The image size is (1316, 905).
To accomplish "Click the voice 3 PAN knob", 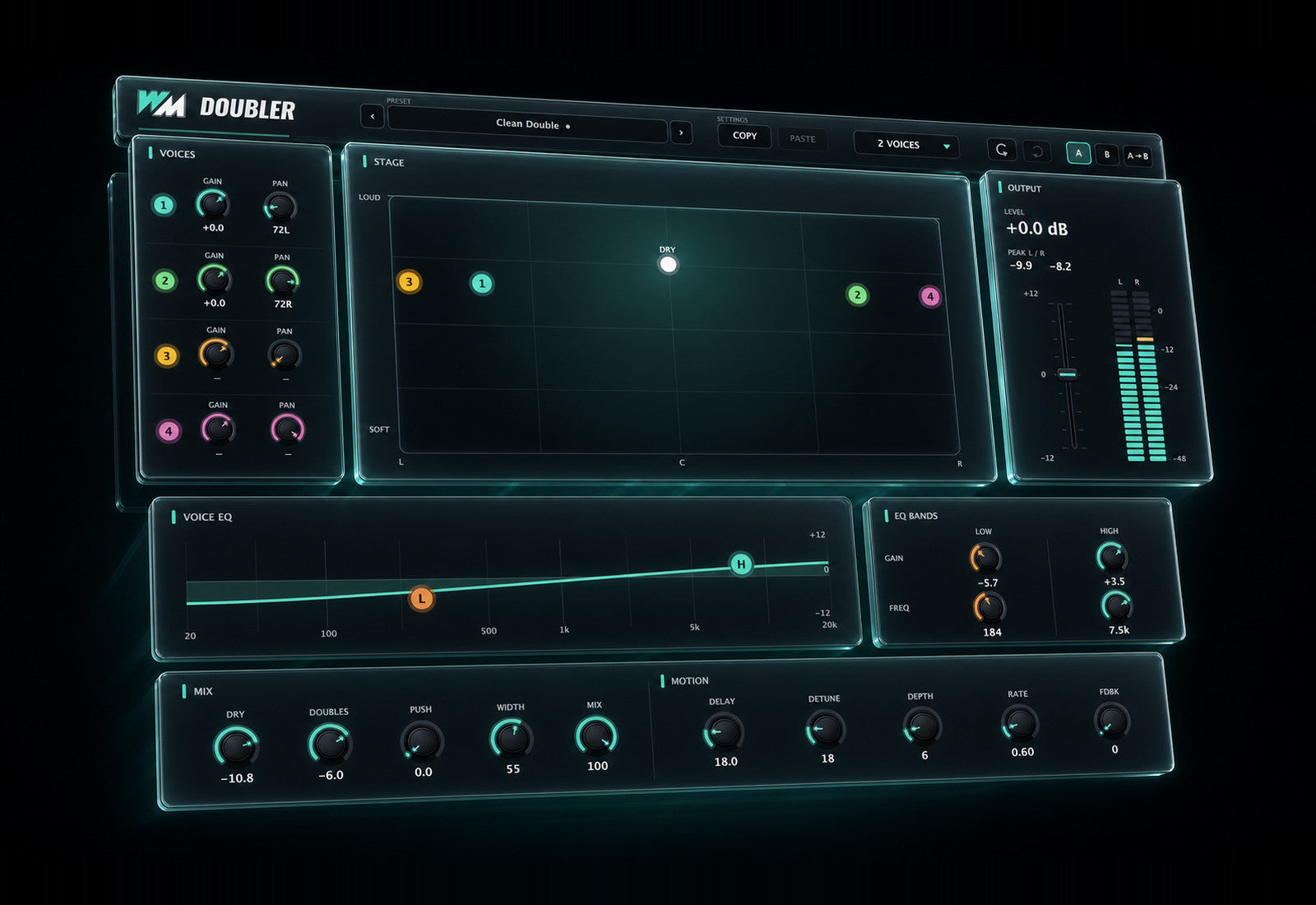I will (x=285, y=355).
